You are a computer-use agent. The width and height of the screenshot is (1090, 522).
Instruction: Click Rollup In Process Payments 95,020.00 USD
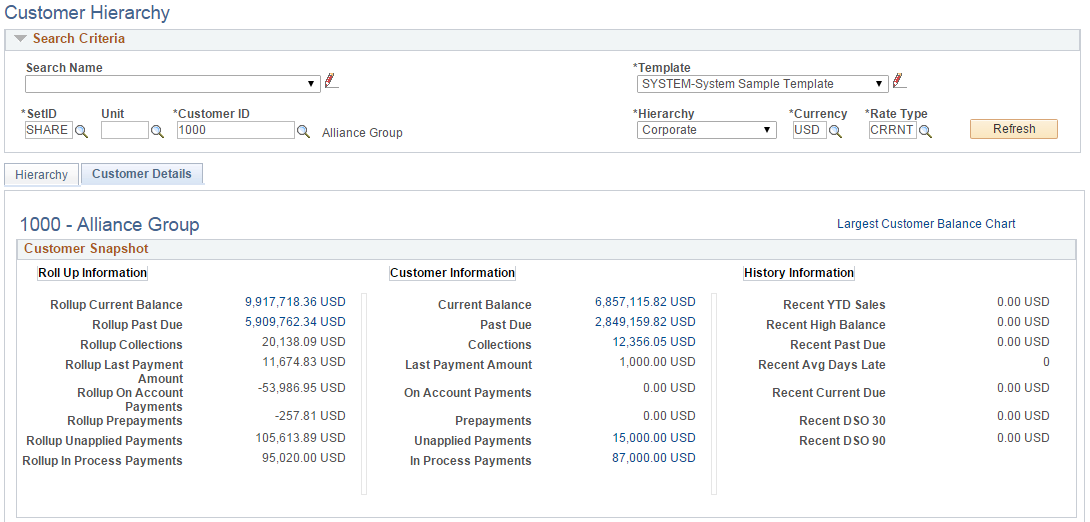click(x=303, y=458)
